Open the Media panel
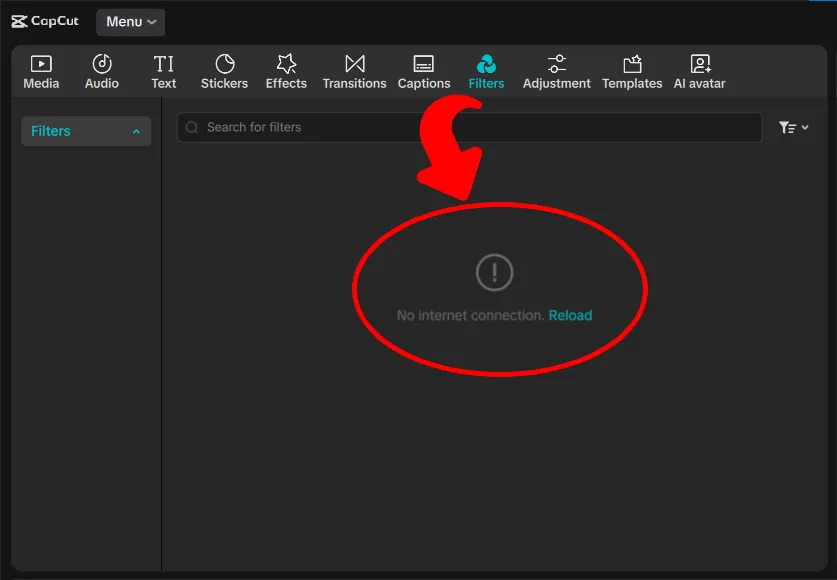This screenshot has width=837, height=580. 41,72
